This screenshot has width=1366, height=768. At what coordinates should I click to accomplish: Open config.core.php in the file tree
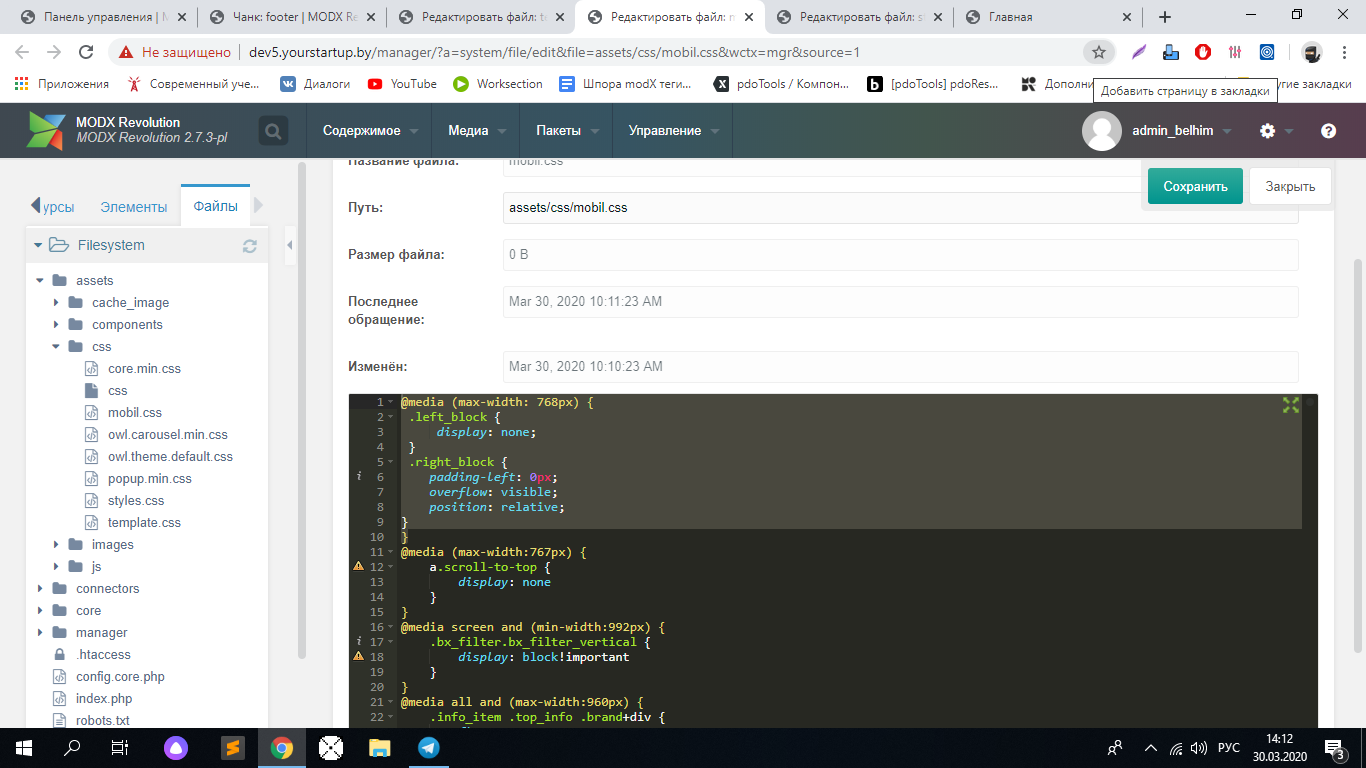coord(120,677)
